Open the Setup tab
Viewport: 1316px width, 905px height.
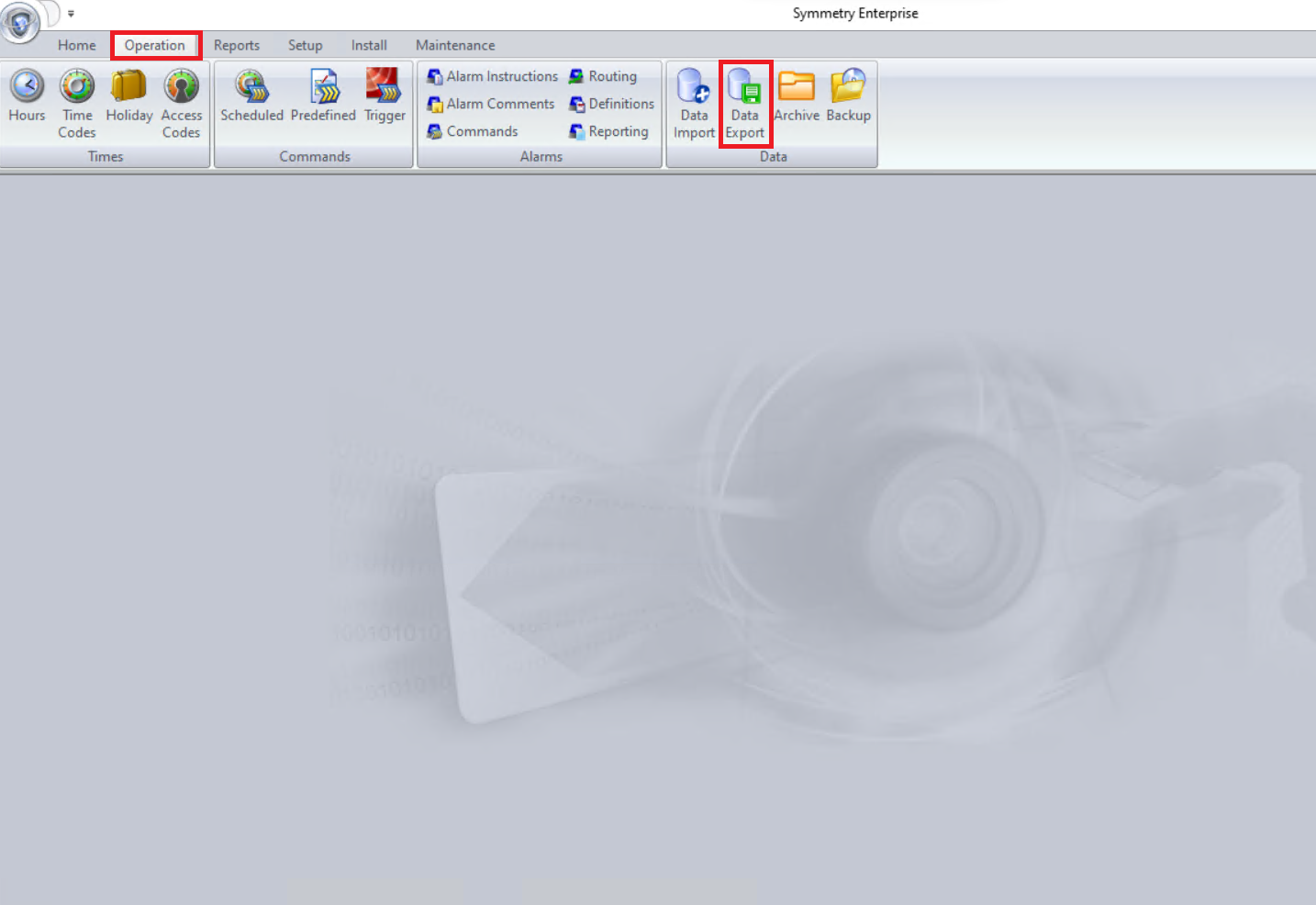[306, 45]
